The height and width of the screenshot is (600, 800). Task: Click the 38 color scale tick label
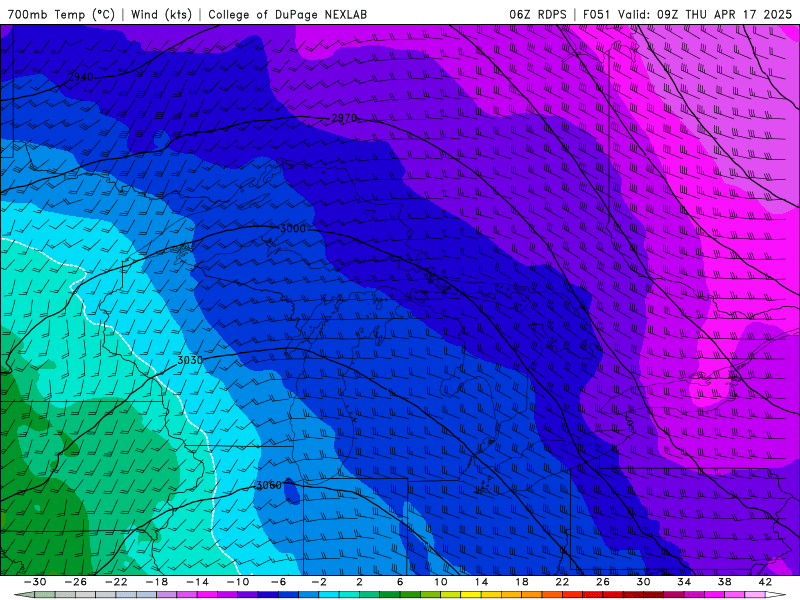(x=724, y=582)
